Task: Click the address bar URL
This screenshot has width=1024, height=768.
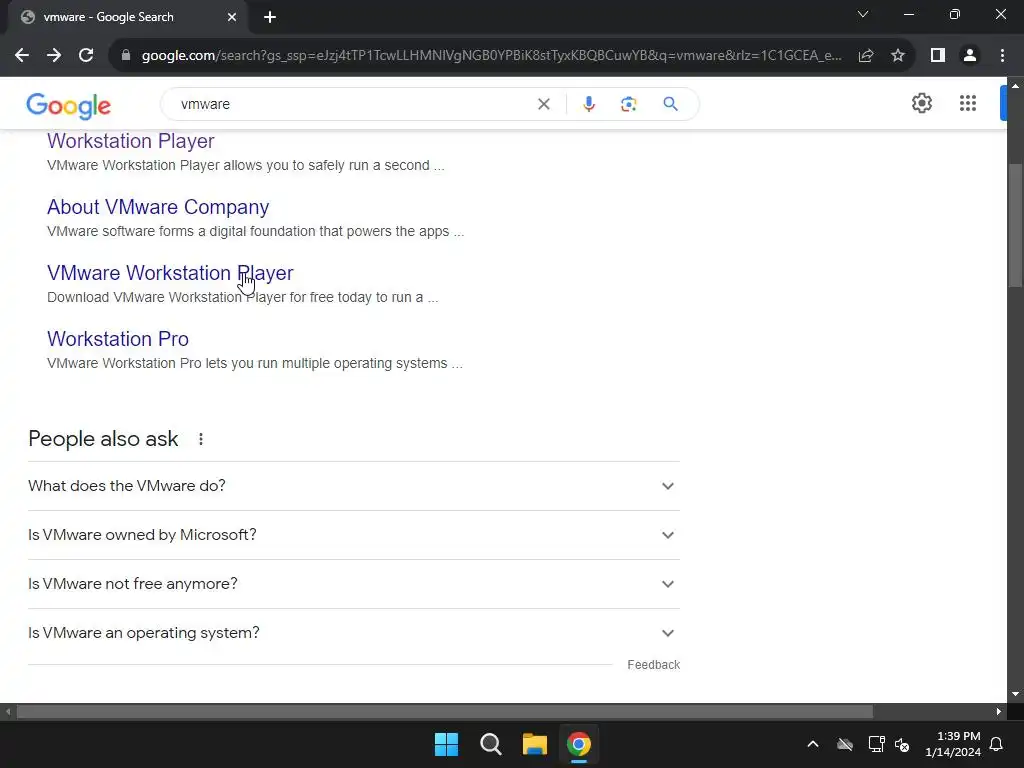Action: (491, 56)
